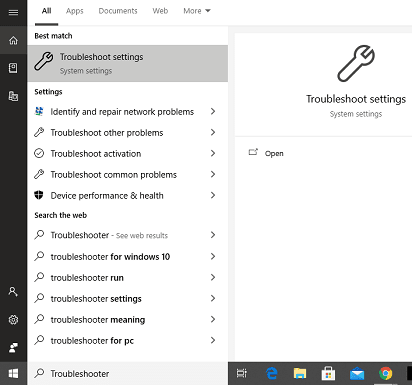Expand arrow for Troubleshoot activation
Screen dimensions: 412x385
pos(213,153)
